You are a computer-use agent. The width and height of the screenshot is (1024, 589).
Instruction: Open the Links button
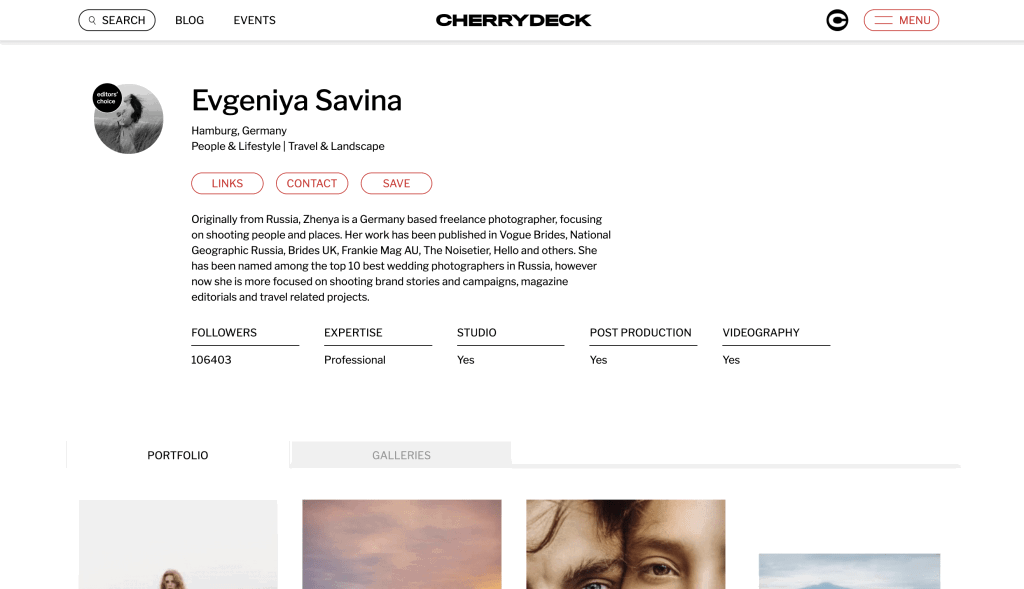[227, 183]
